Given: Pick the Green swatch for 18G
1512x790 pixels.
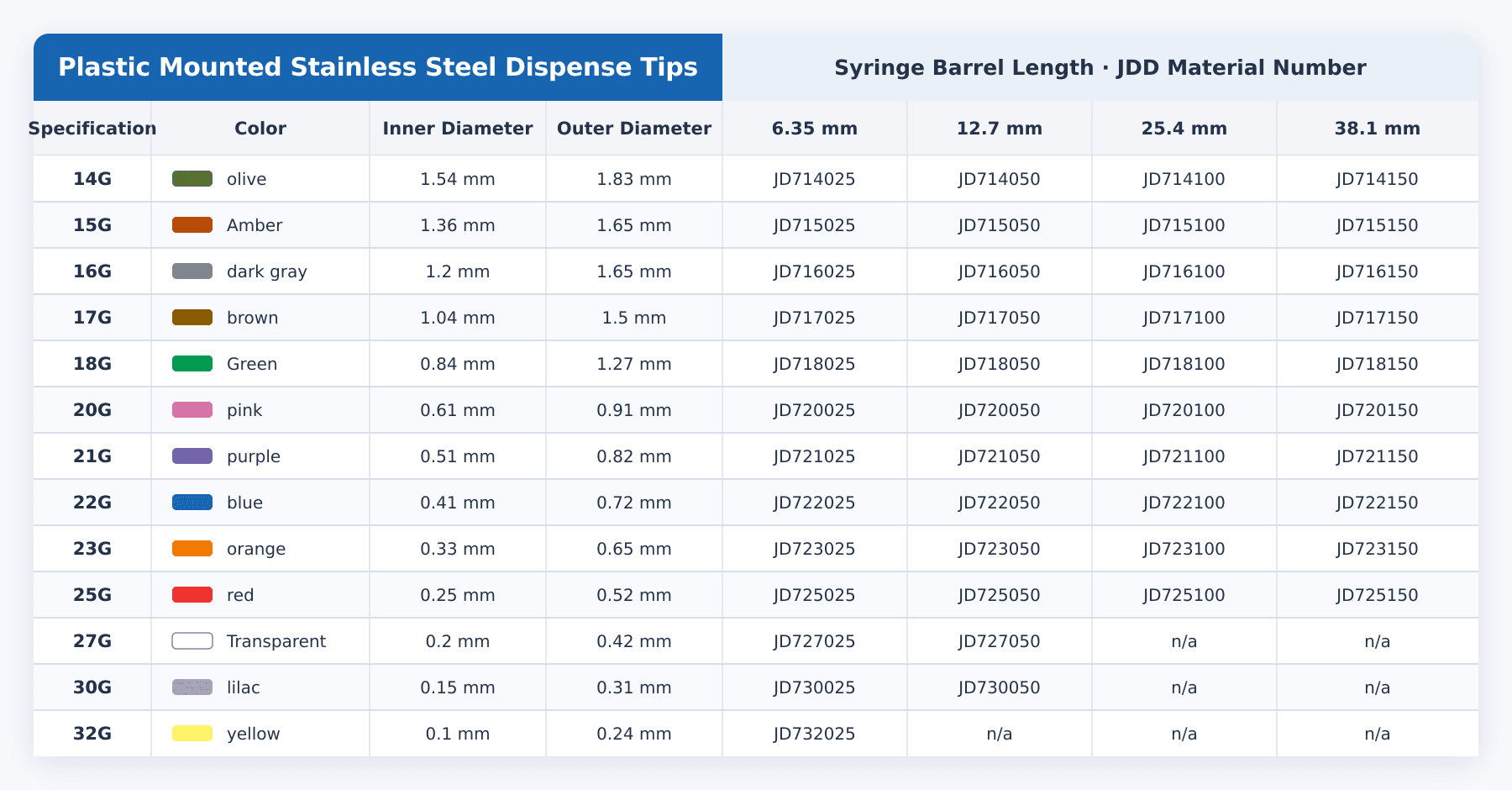Looking at the screenshot, I should click(192, 363).
